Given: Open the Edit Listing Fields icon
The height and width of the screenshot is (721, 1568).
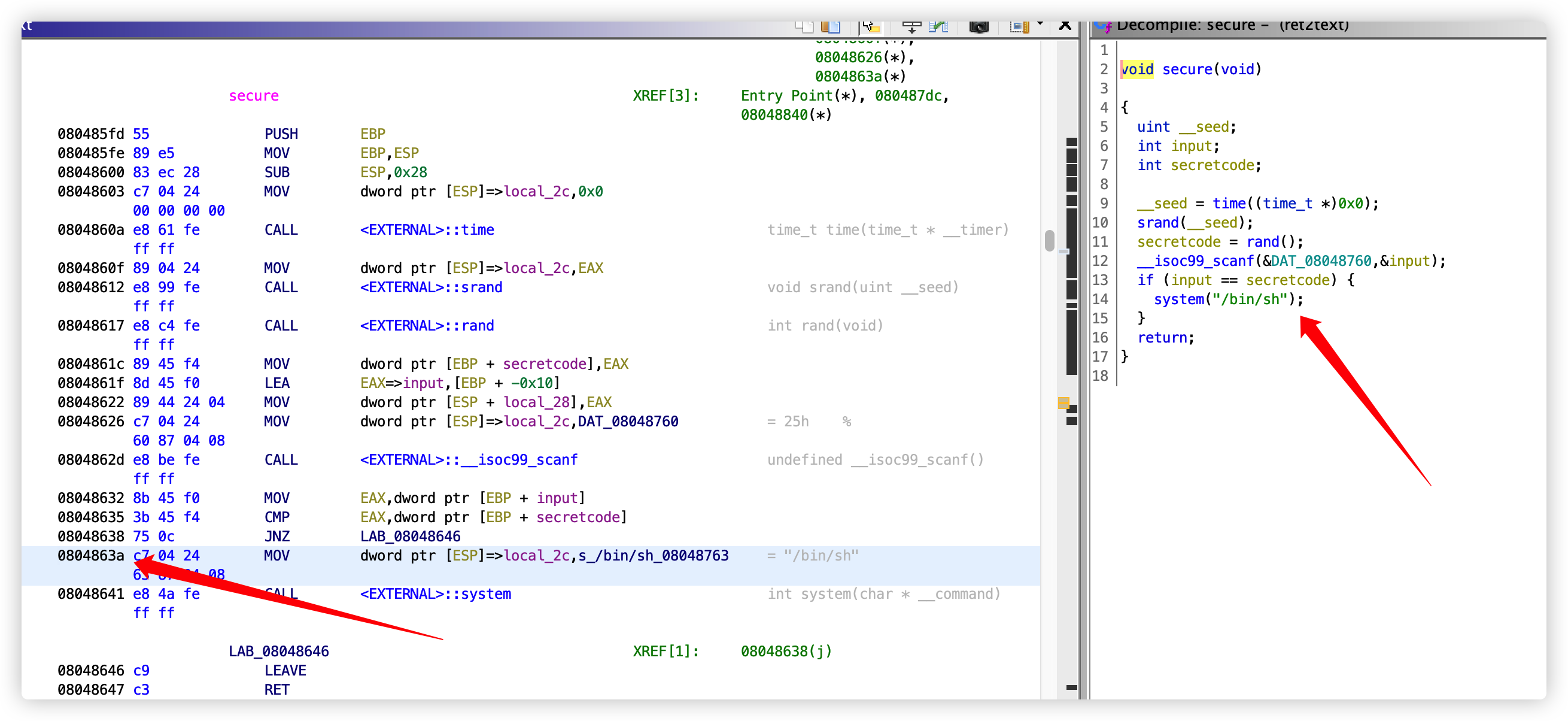Looking at the screenshot, I should tap(911, 26).
